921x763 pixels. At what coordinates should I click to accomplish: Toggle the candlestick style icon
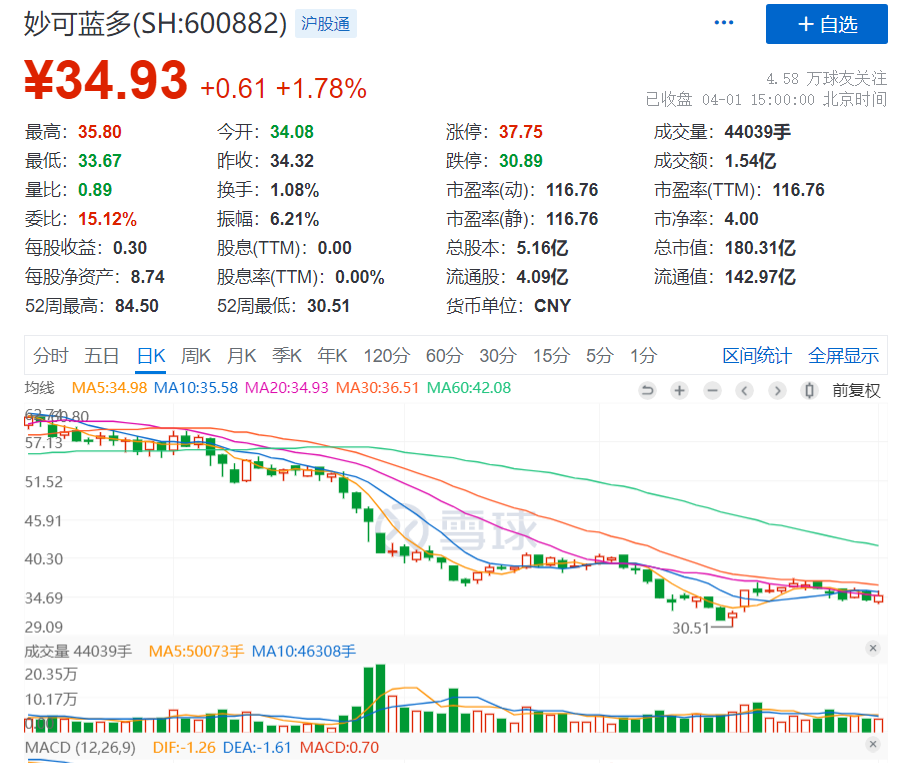click(809, 390)
